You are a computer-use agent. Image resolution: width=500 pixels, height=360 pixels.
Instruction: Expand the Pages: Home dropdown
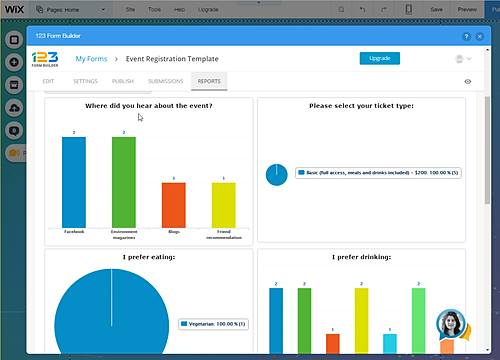coord(71,10)
